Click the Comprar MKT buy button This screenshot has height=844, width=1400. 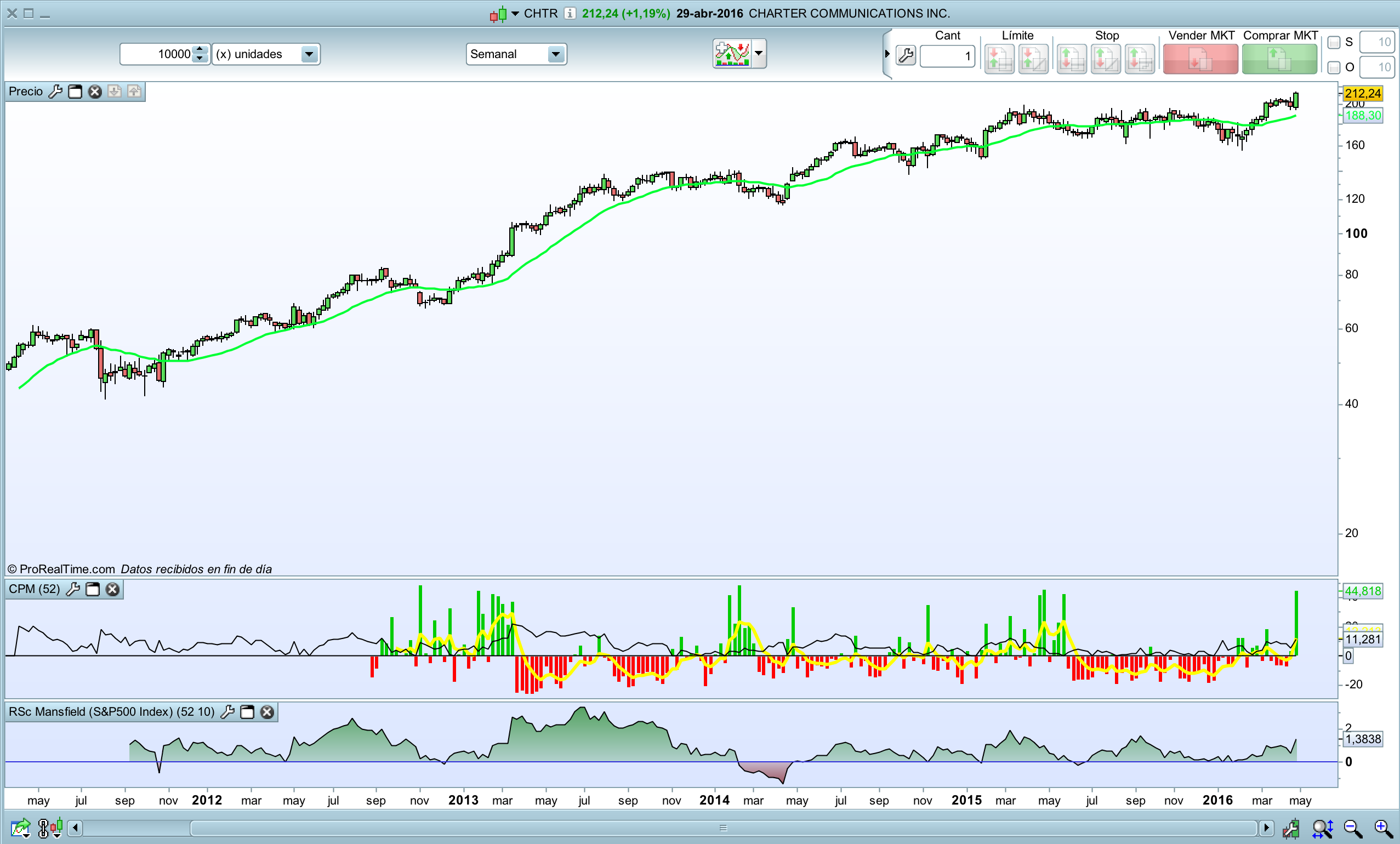[x=1279, y=59]
